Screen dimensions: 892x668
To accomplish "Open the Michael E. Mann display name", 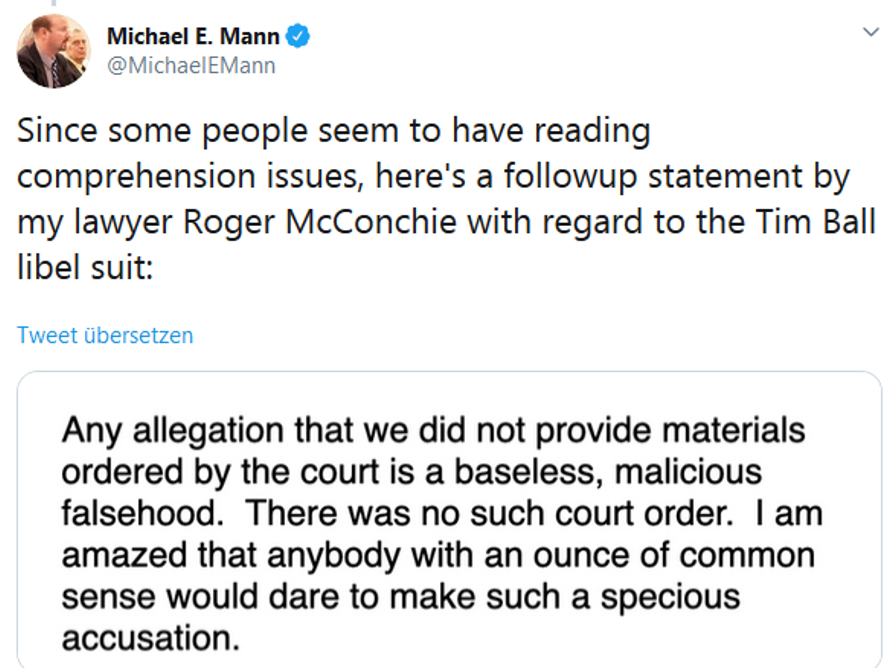I will (193, 36).
